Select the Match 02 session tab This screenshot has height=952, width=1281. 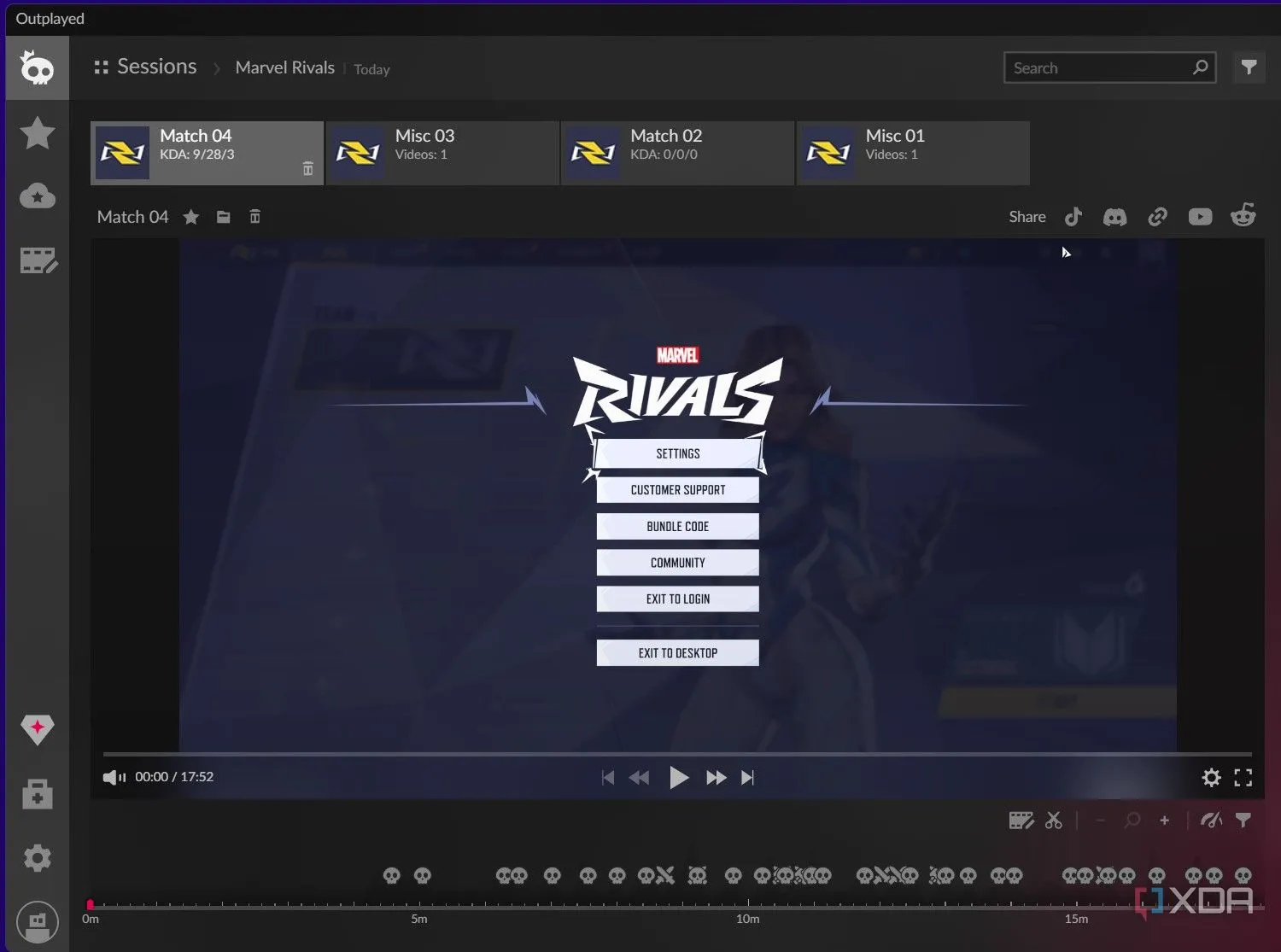(677, 153)
